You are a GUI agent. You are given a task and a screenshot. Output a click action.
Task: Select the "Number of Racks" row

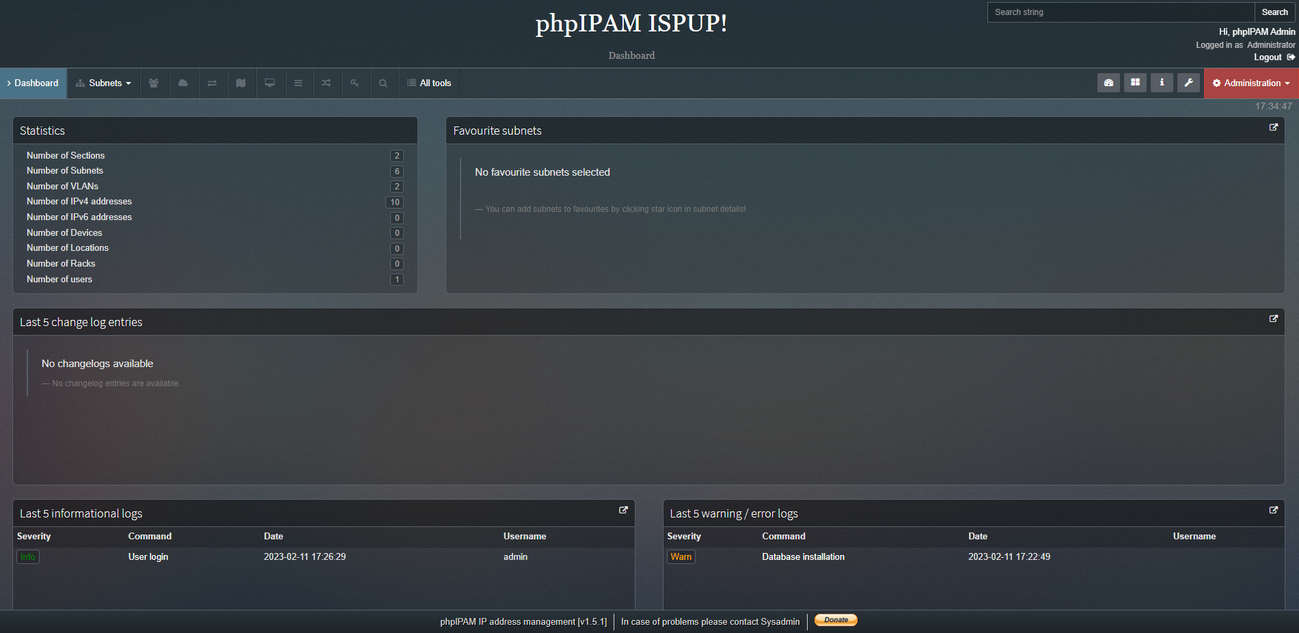tap(215, 264)
